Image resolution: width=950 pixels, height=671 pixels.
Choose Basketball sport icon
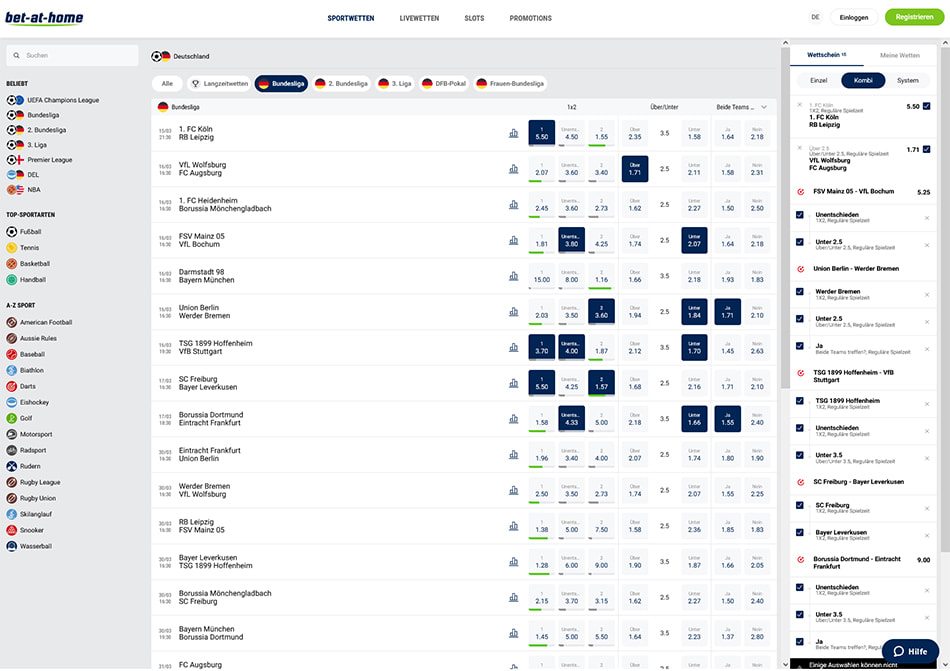pos(12,263)
